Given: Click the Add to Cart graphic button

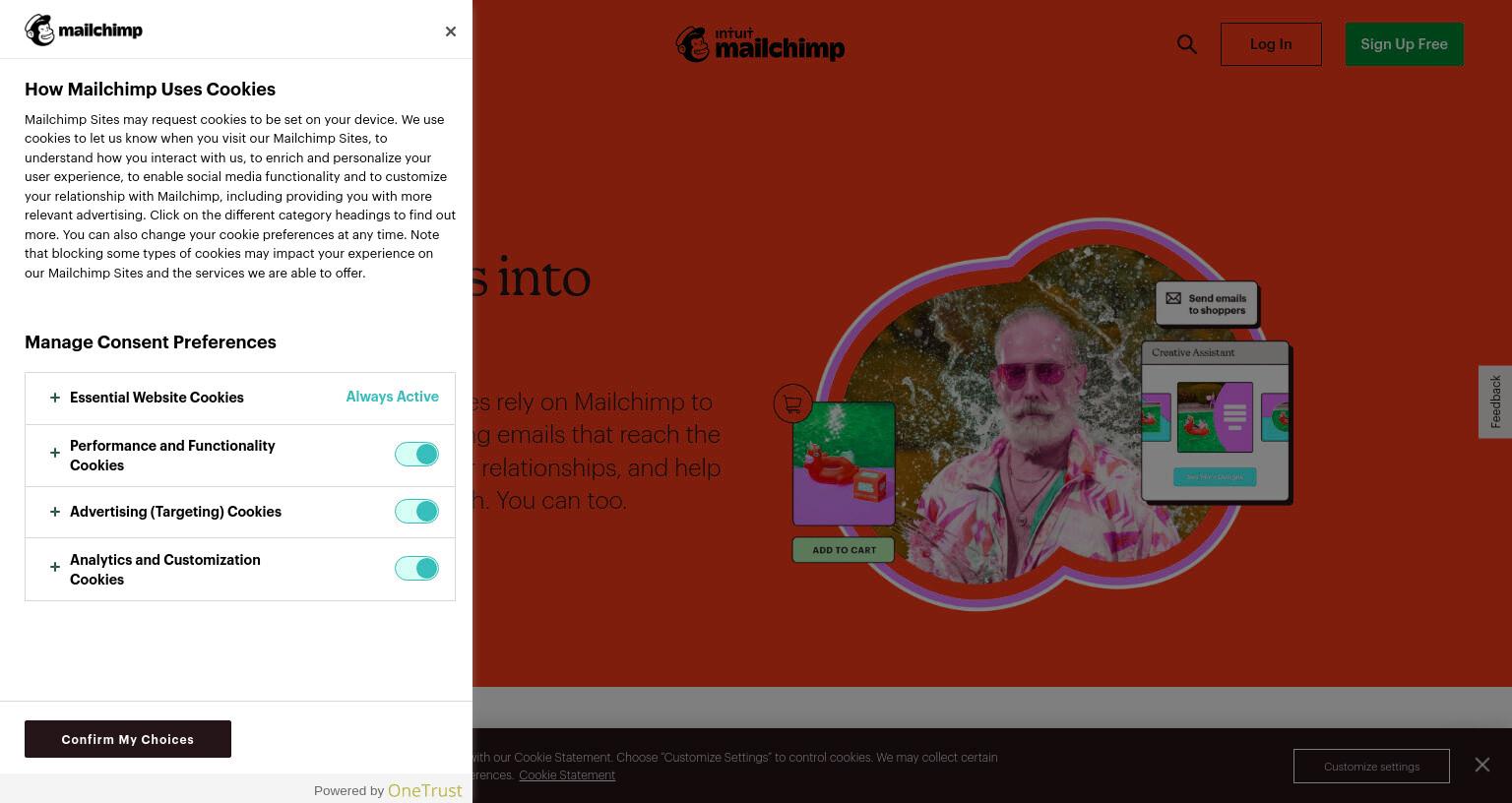Looking at the screenshot, I should [844, 550].
